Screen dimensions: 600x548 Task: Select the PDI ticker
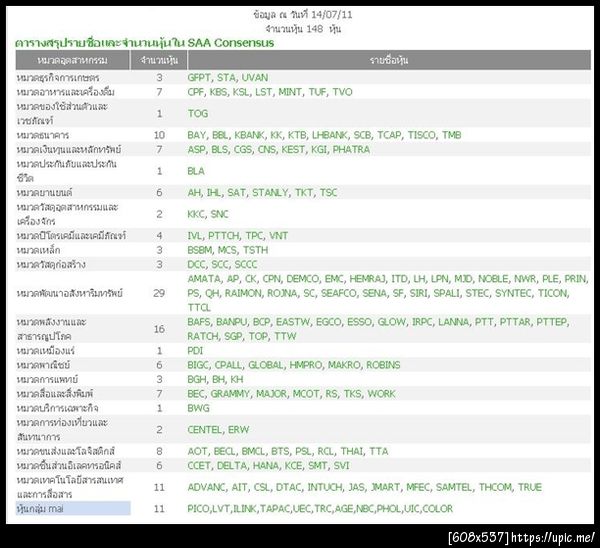pos(195,351)
